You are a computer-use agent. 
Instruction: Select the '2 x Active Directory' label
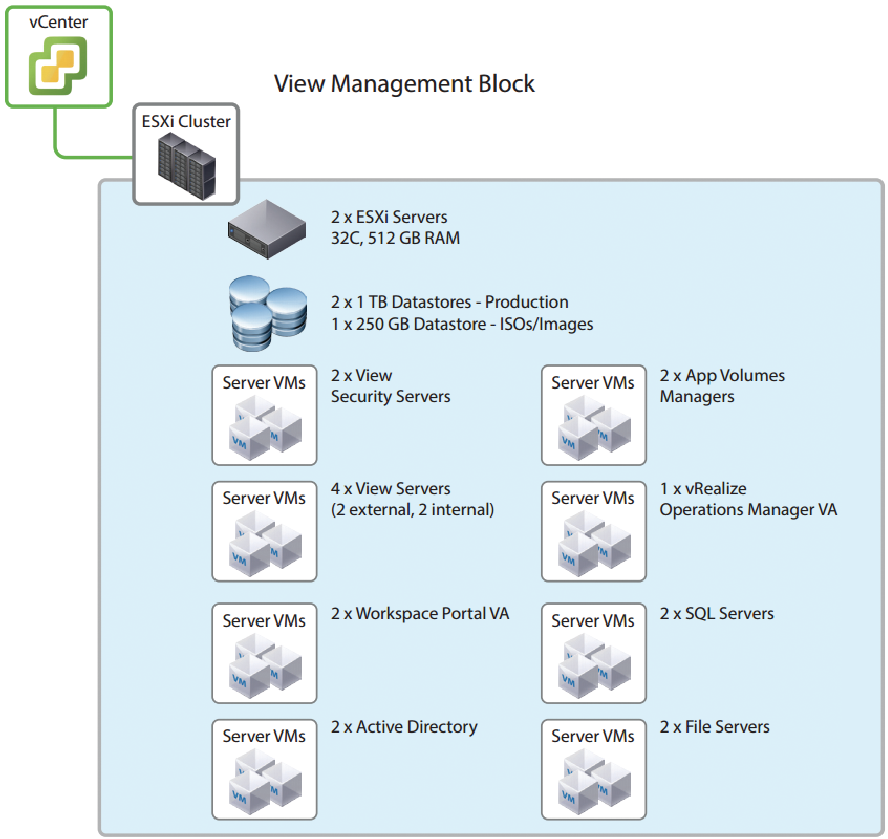[404, 727]
